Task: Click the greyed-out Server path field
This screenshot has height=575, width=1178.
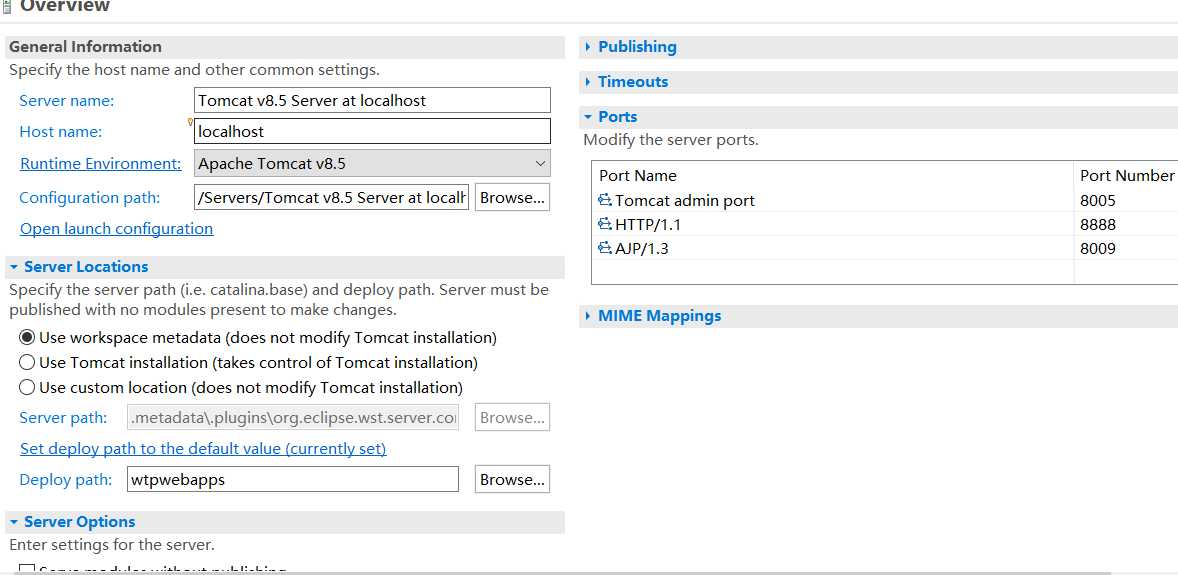Action: pyautogui.click(x=292, y=417)
